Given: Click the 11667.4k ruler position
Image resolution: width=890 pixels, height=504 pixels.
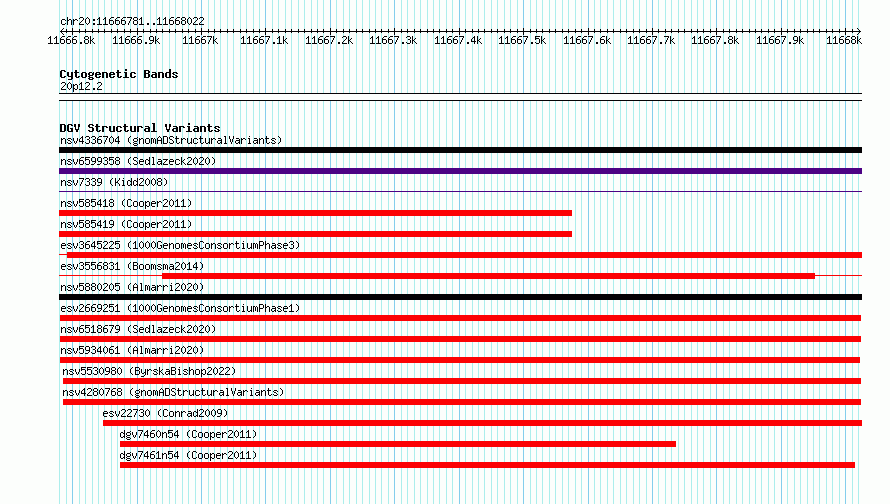Looking at the screenshot, I should (x=458, y=40).
